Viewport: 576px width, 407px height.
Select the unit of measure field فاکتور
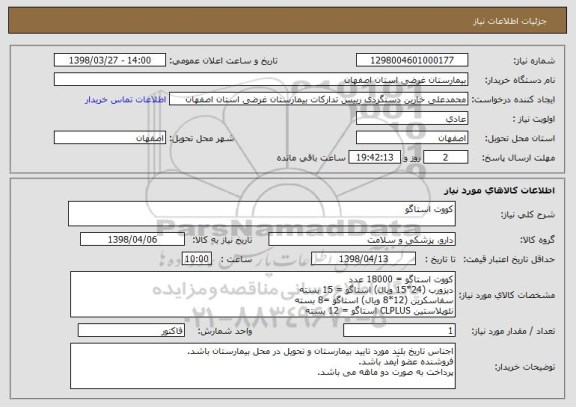131,331
